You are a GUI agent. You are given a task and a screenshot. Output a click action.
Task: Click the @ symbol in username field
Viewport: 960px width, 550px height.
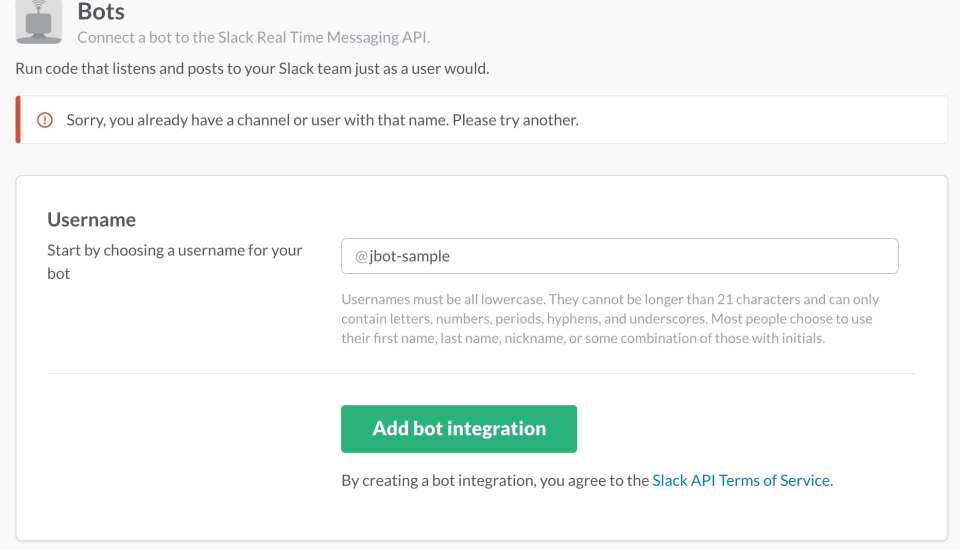tap(361, 256)
